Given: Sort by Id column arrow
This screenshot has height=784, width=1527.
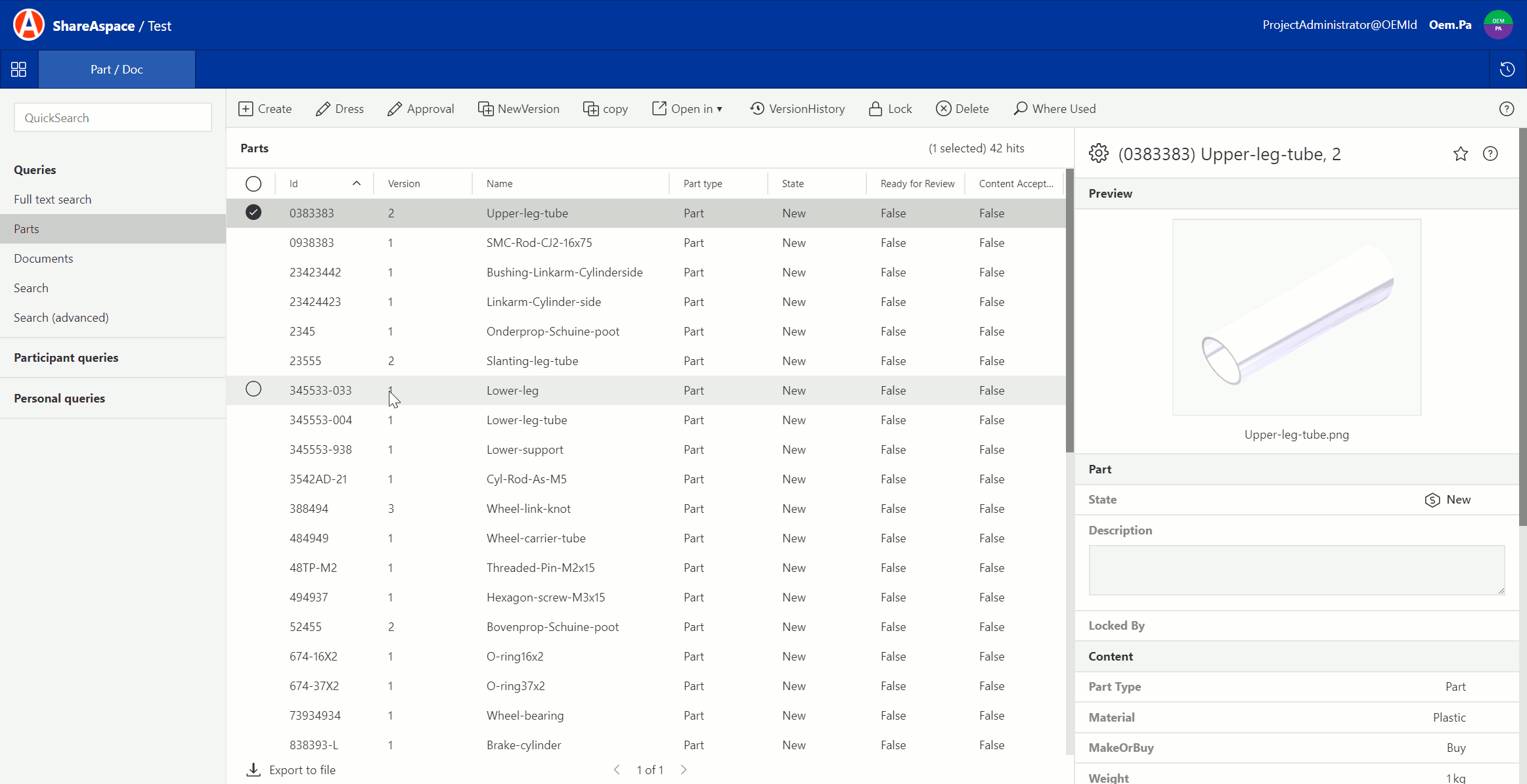Looking at the screenshot, I should tap(357, 183).
